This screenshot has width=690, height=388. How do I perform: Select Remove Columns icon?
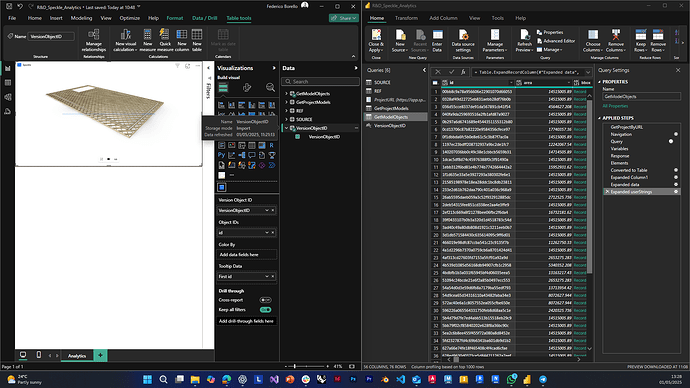(x=616, y=40)
